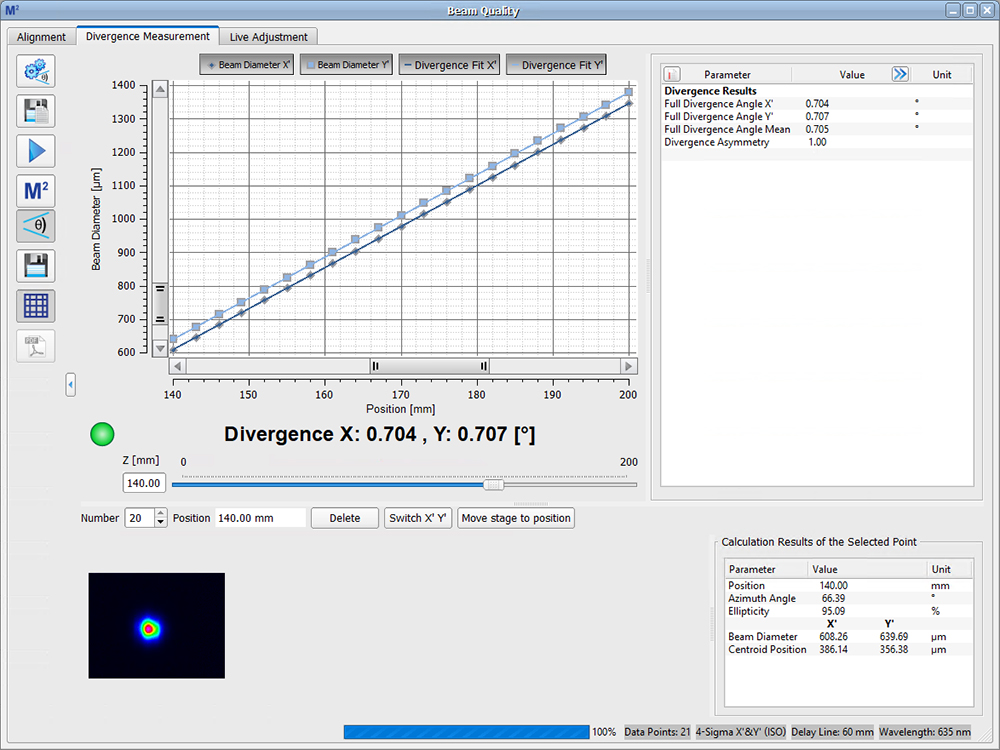Toggle the Divergence Fit X' series
This screenshot has height=750, width=1000.
click(x=450, y=64)
